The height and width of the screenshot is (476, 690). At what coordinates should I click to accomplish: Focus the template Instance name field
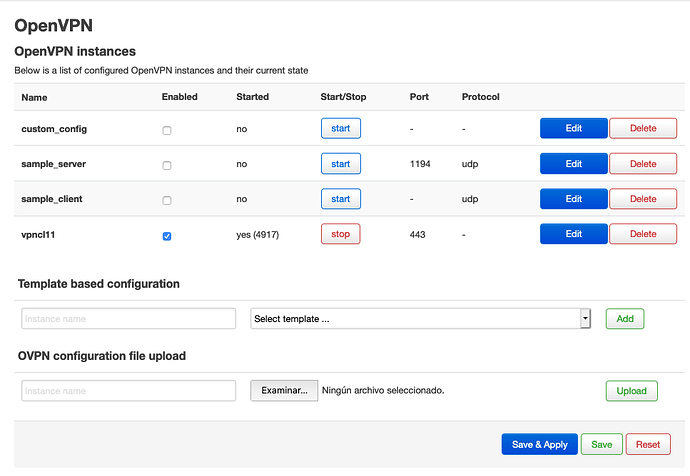coord(128,319)
